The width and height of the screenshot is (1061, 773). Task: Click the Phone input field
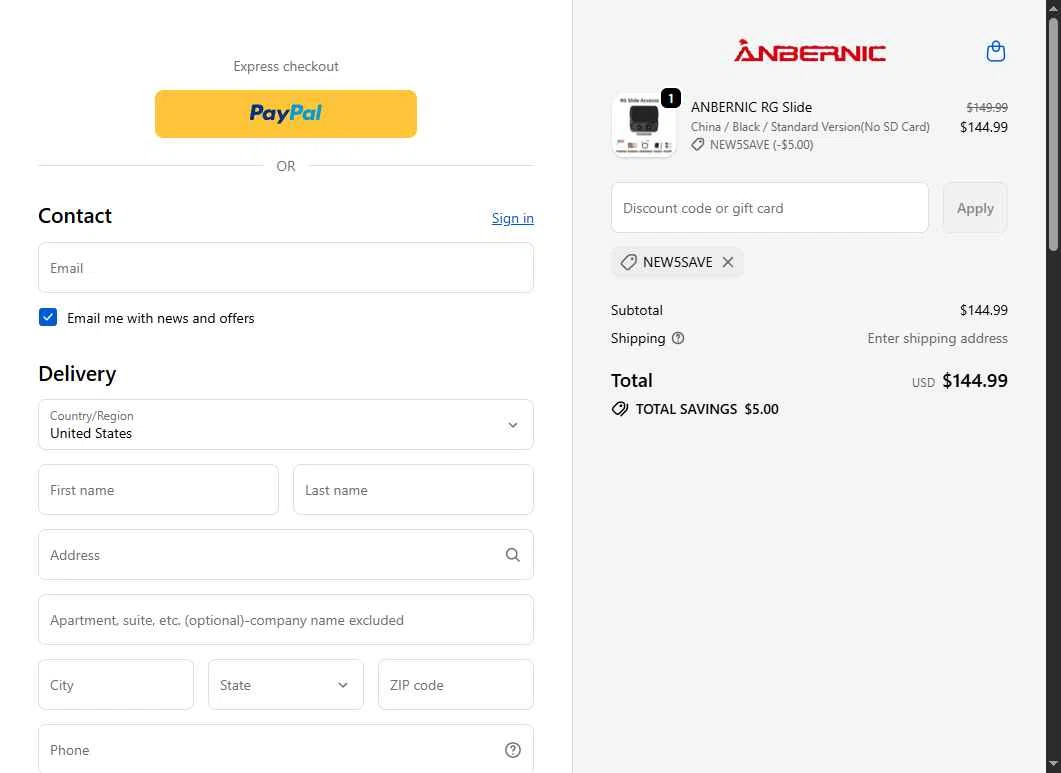(286, 749)
